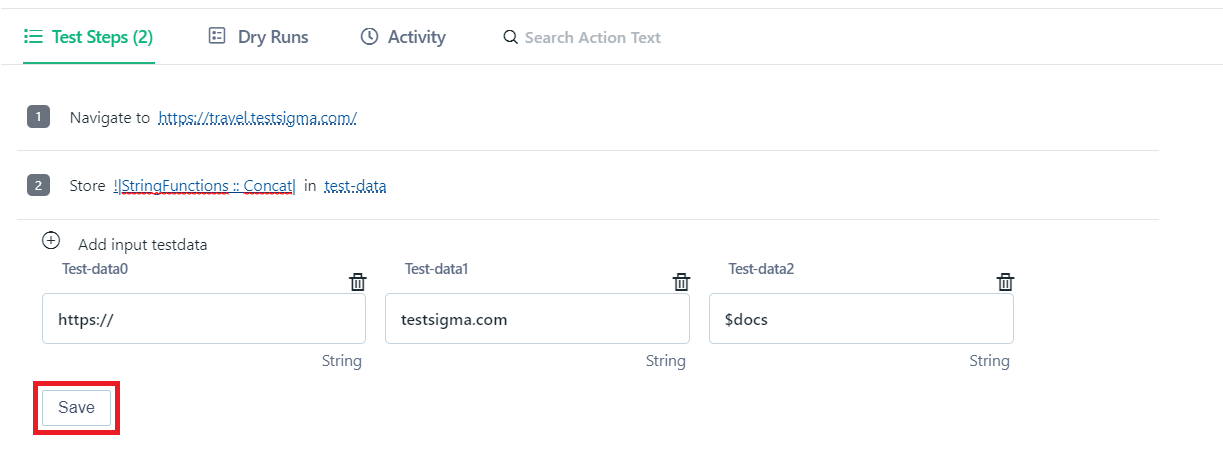Open the travel.testsigma.com URL link

pos(257,118)
